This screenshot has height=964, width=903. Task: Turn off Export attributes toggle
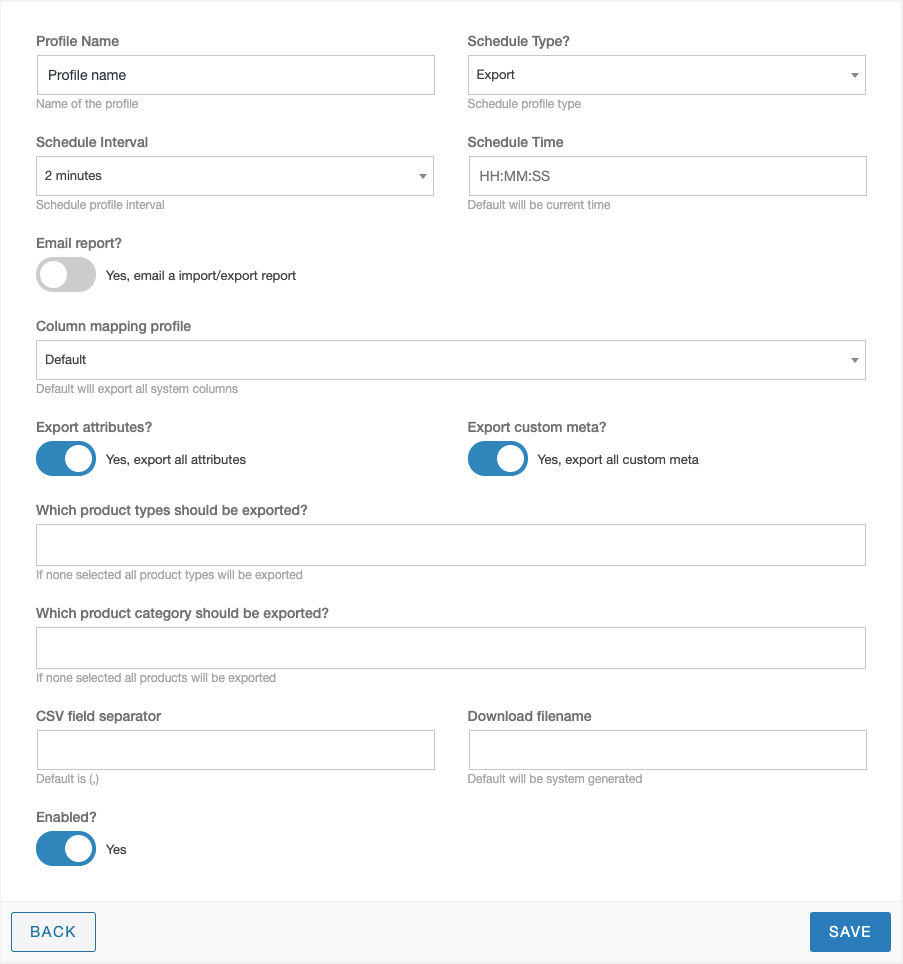tap(66, 459)
